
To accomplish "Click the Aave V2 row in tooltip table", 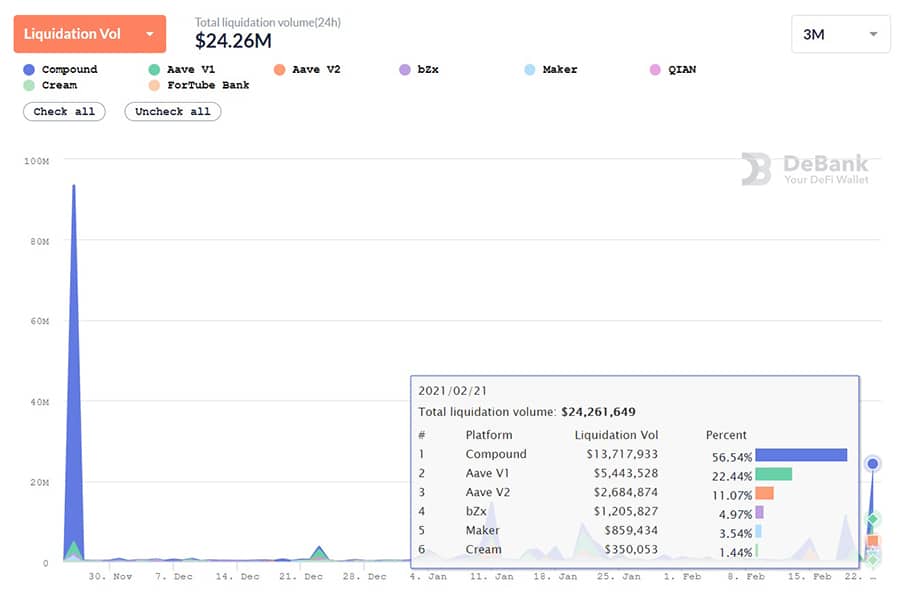I will (x=634, y=493).
